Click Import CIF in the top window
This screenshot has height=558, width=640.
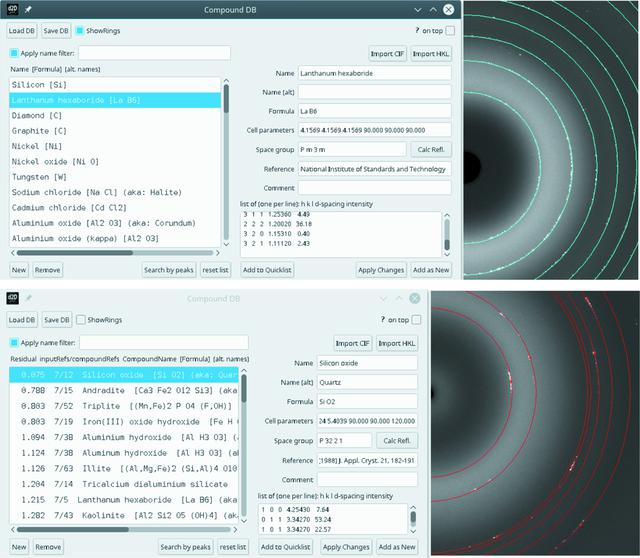(387, 53)
